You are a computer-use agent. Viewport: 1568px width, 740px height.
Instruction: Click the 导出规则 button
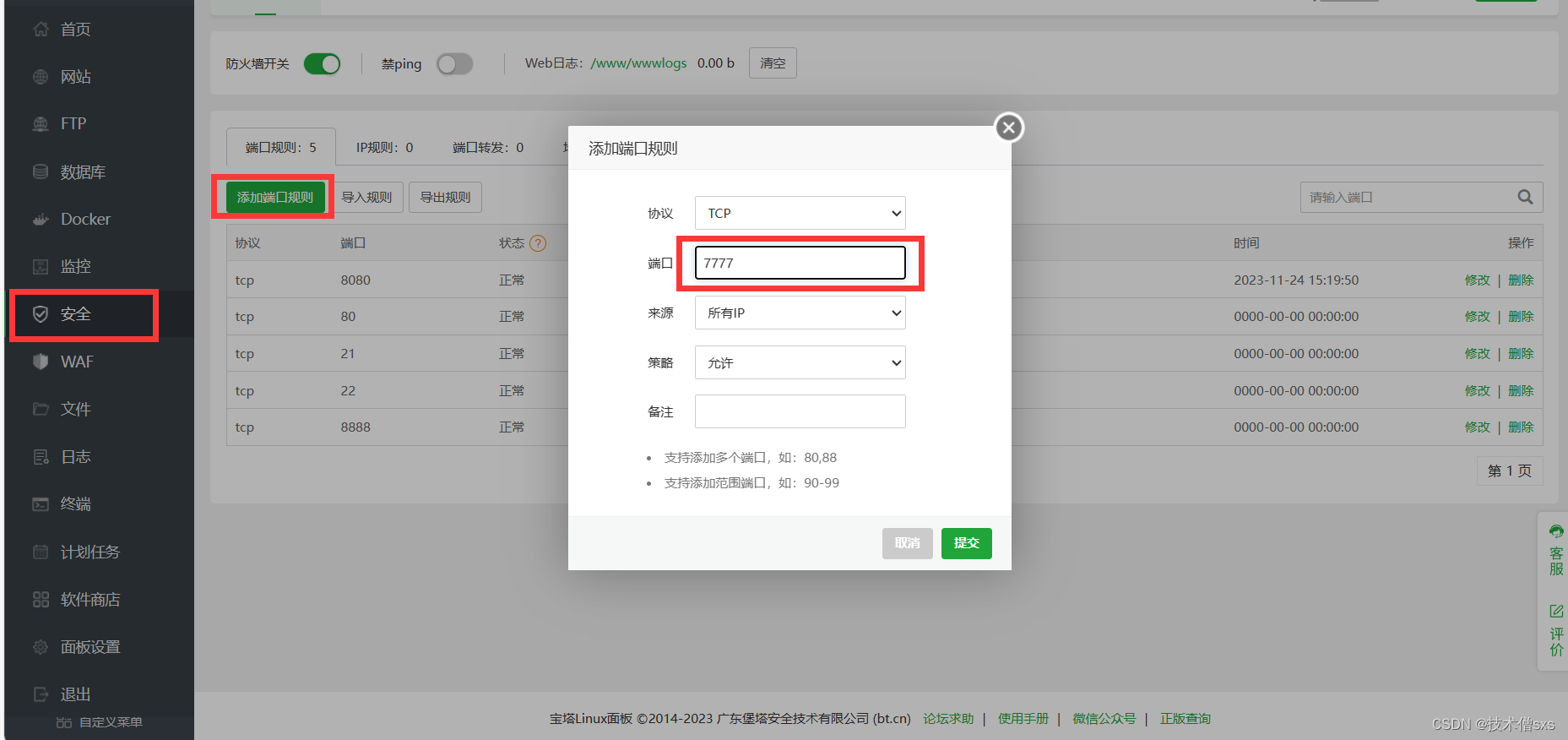tap(445, 197)
